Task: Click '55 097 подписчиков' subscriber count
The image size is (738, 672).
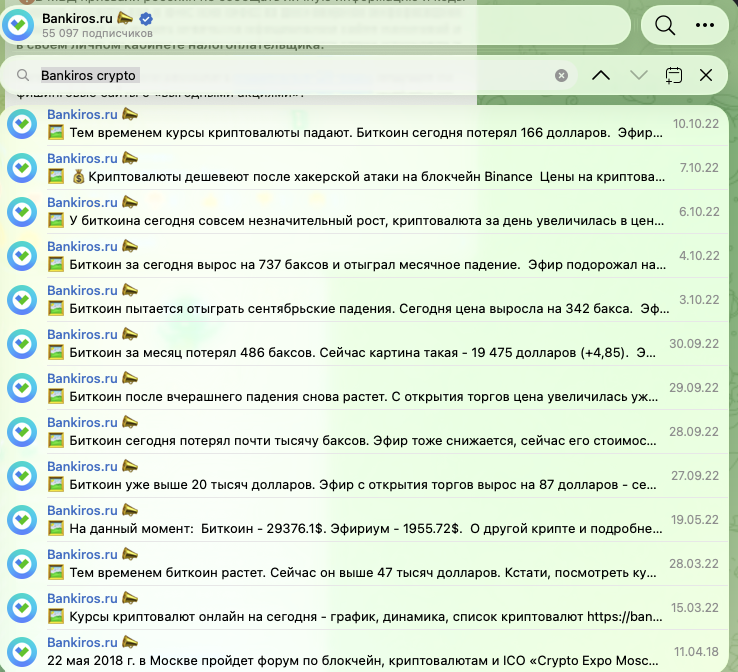Action: [x=97, y=33]
